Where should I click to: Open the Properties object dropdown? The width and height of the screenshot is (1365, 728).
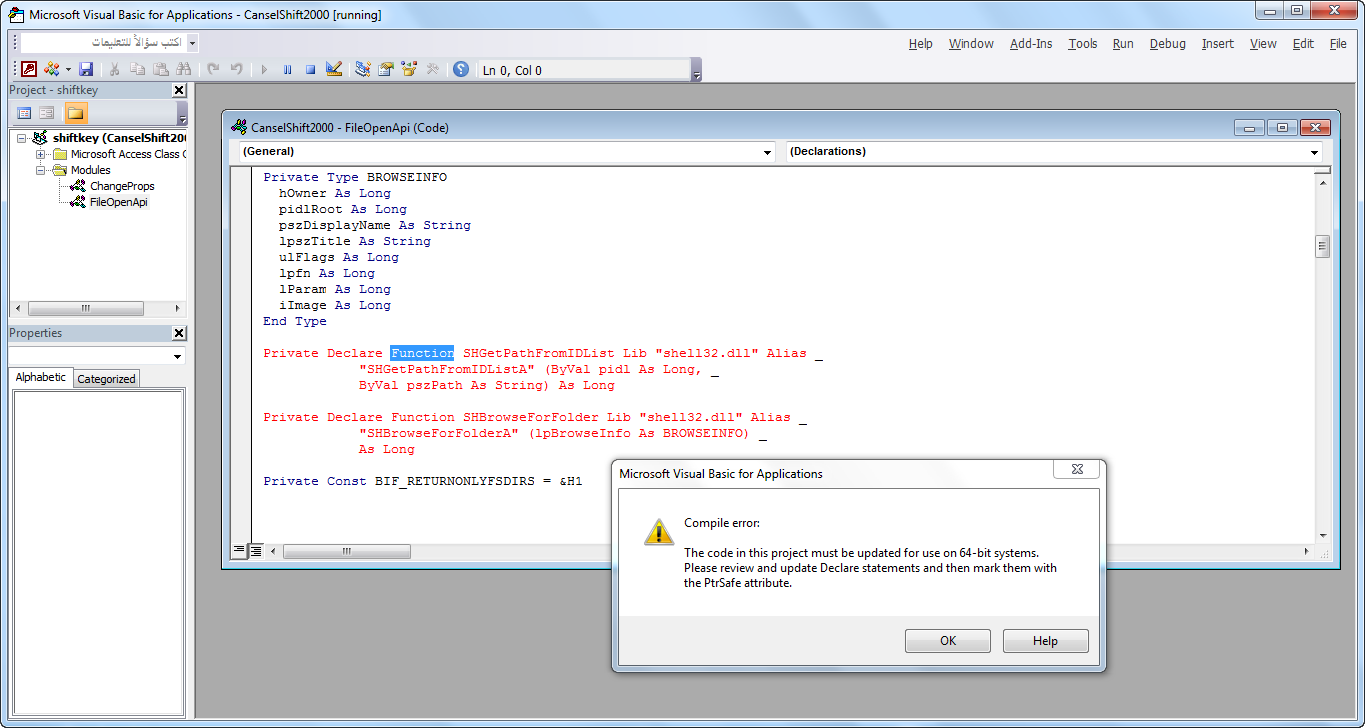point(178,356)
